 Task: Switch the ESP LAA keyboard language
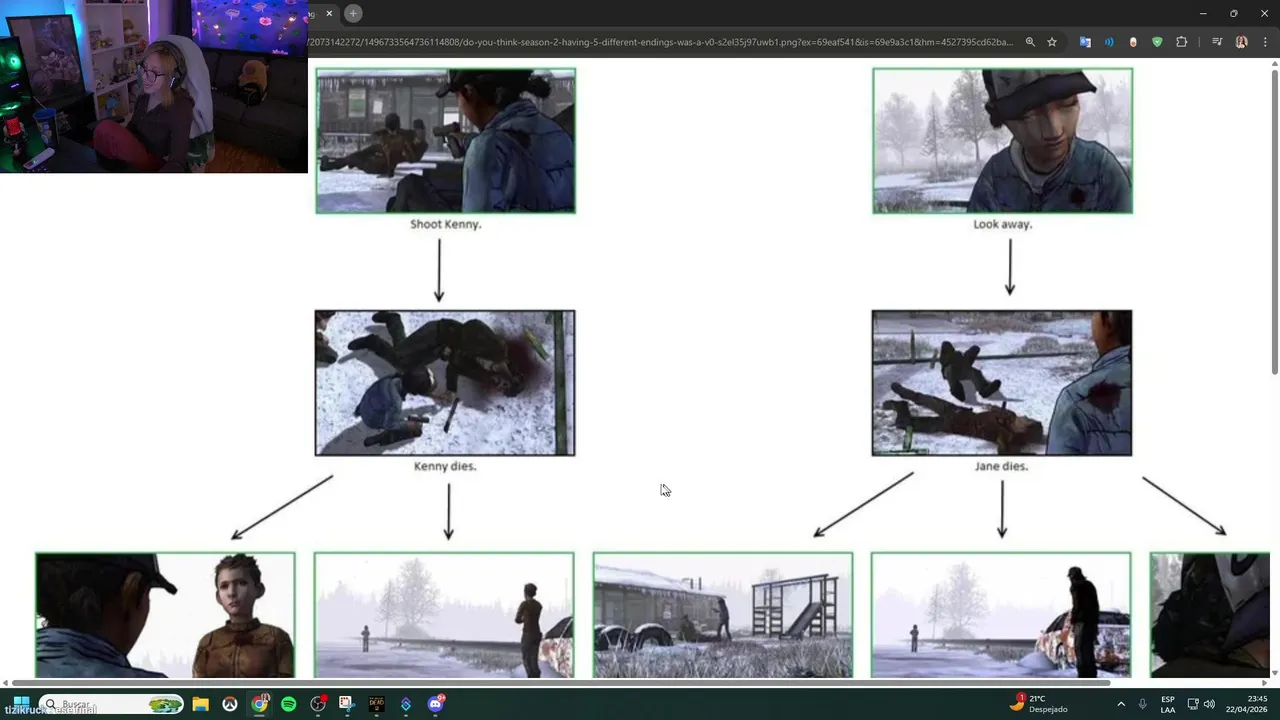pyautogui.click(x=1168, y=704)
